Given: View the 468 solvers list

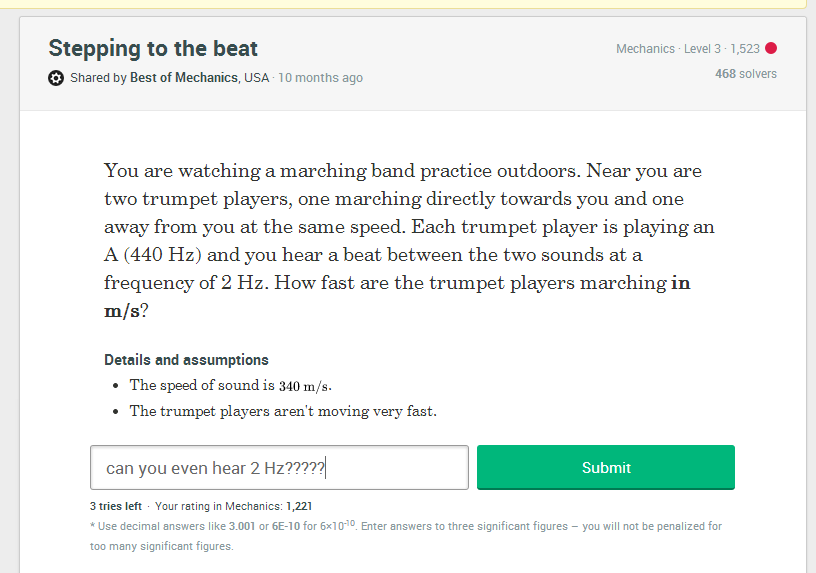Looking at the screenshot, I should (746, 74).
